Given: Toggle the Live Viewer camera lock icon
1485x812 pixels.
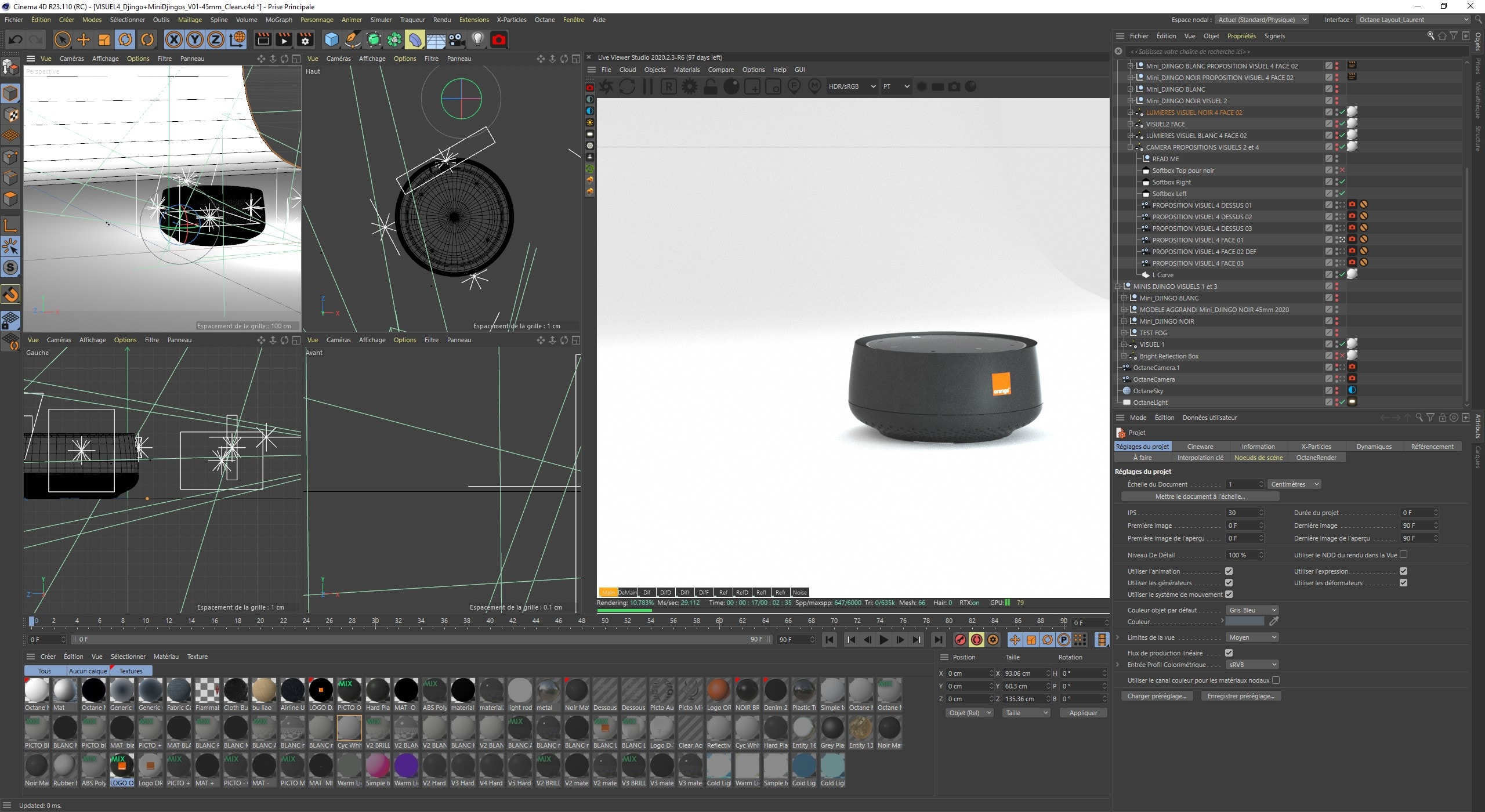Looking at the screenshot, I should (x=711, y=87).
